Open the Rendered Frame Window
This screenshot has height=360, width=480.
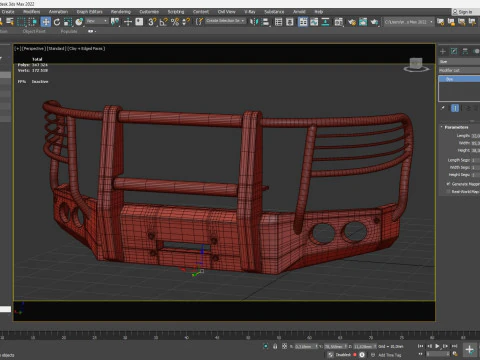click(363, 22)
